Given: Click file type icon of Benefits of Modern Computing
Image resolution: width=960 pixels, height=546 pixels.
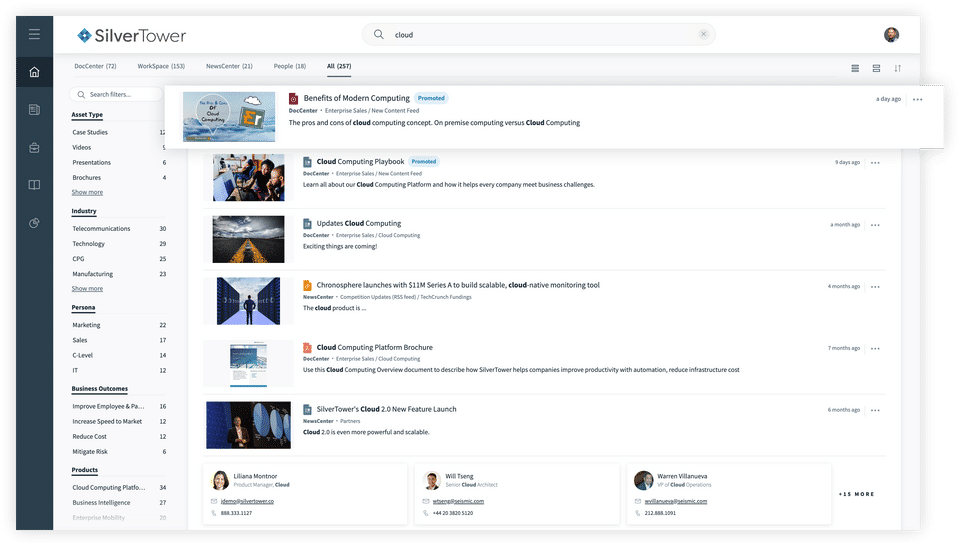Looking at the screenshot, I should click(293, 99).
